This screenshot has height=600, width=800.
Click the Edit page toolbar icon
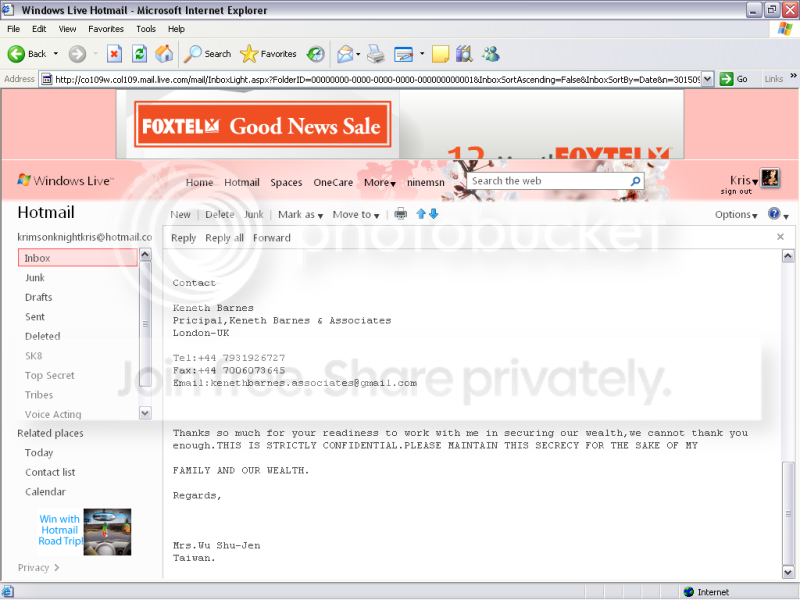pyautogui.click(x=404, y=54)
